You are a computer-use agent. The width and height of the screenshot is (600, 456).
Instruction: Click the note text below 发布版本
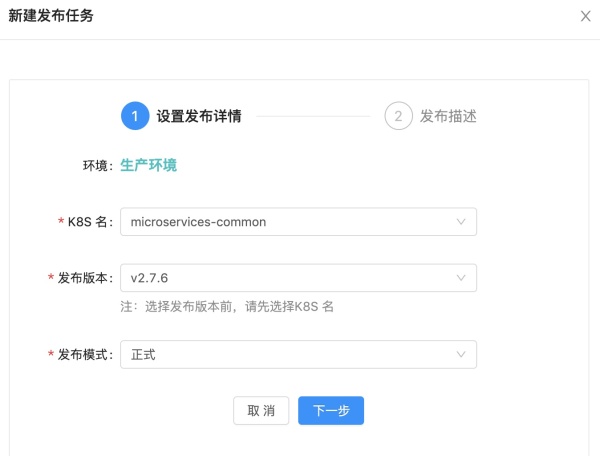pyautogui.click(x=227, y=306)
